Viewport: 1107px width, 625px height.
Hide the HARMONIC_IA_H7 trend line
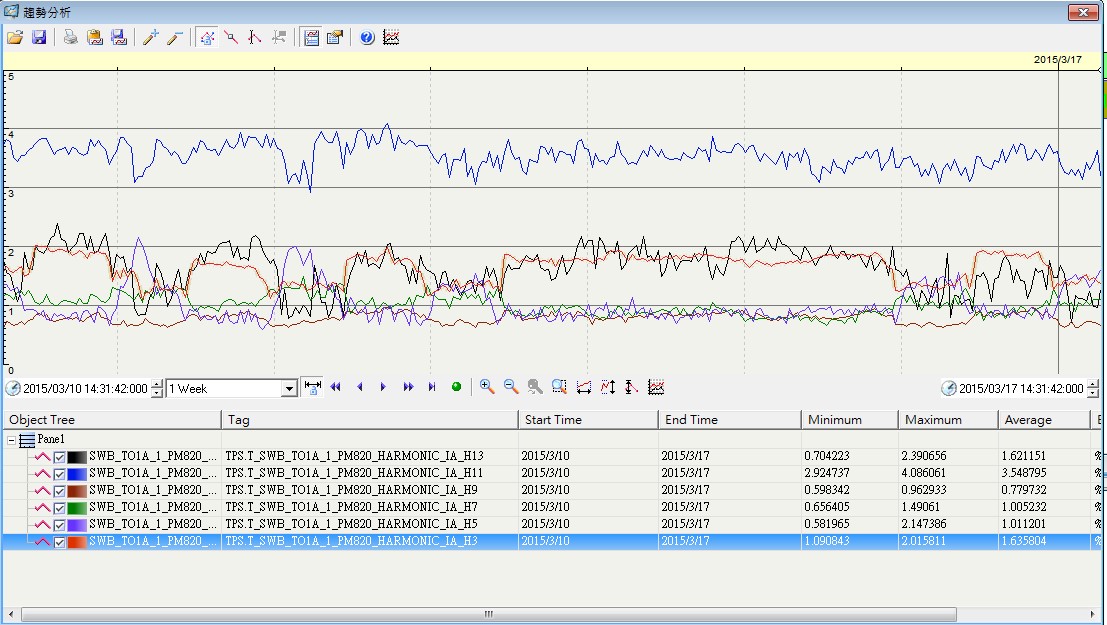point(60,507)
